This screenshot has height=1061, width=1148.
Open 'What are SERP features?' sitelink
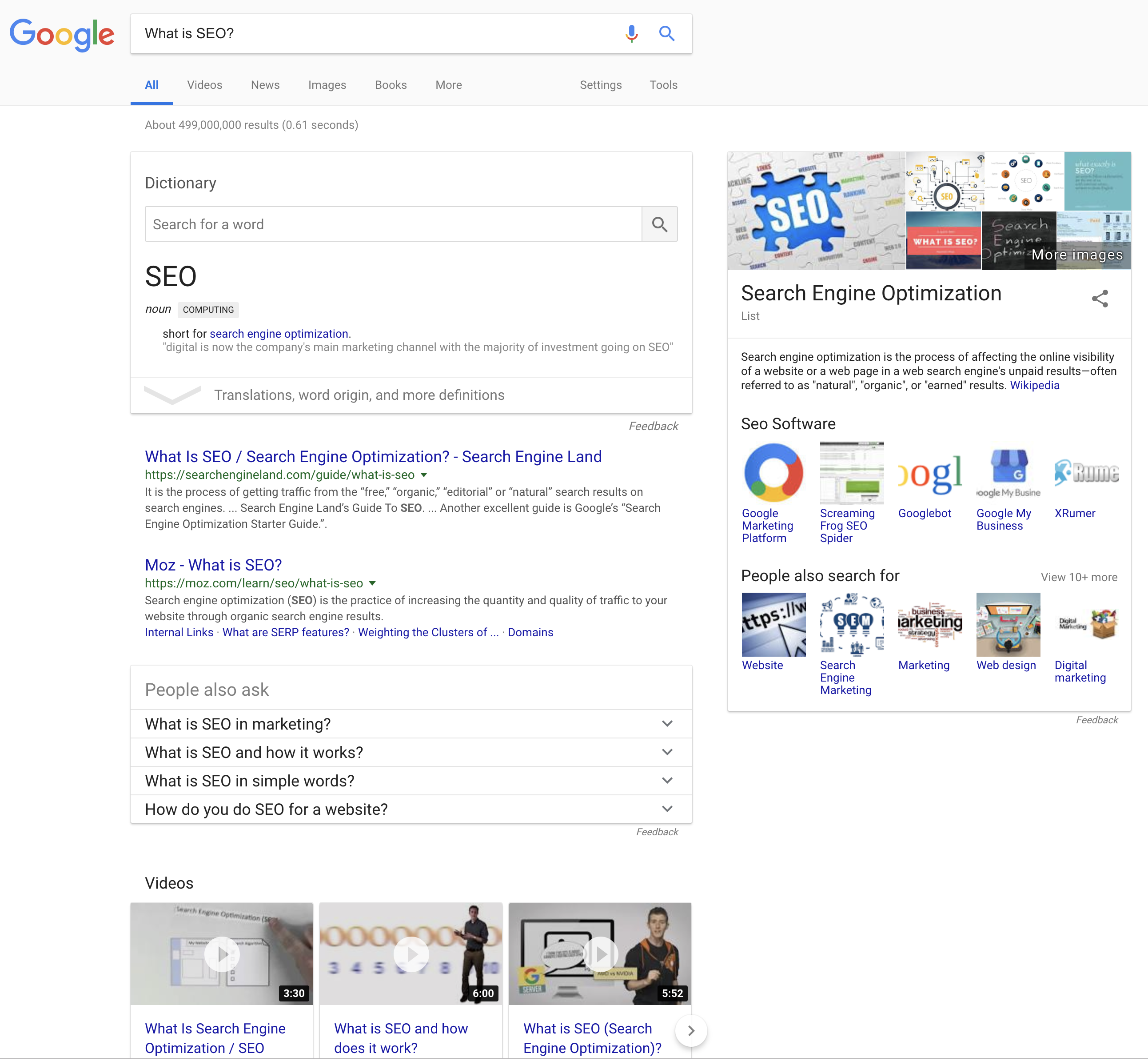click(x=285, y=632)
